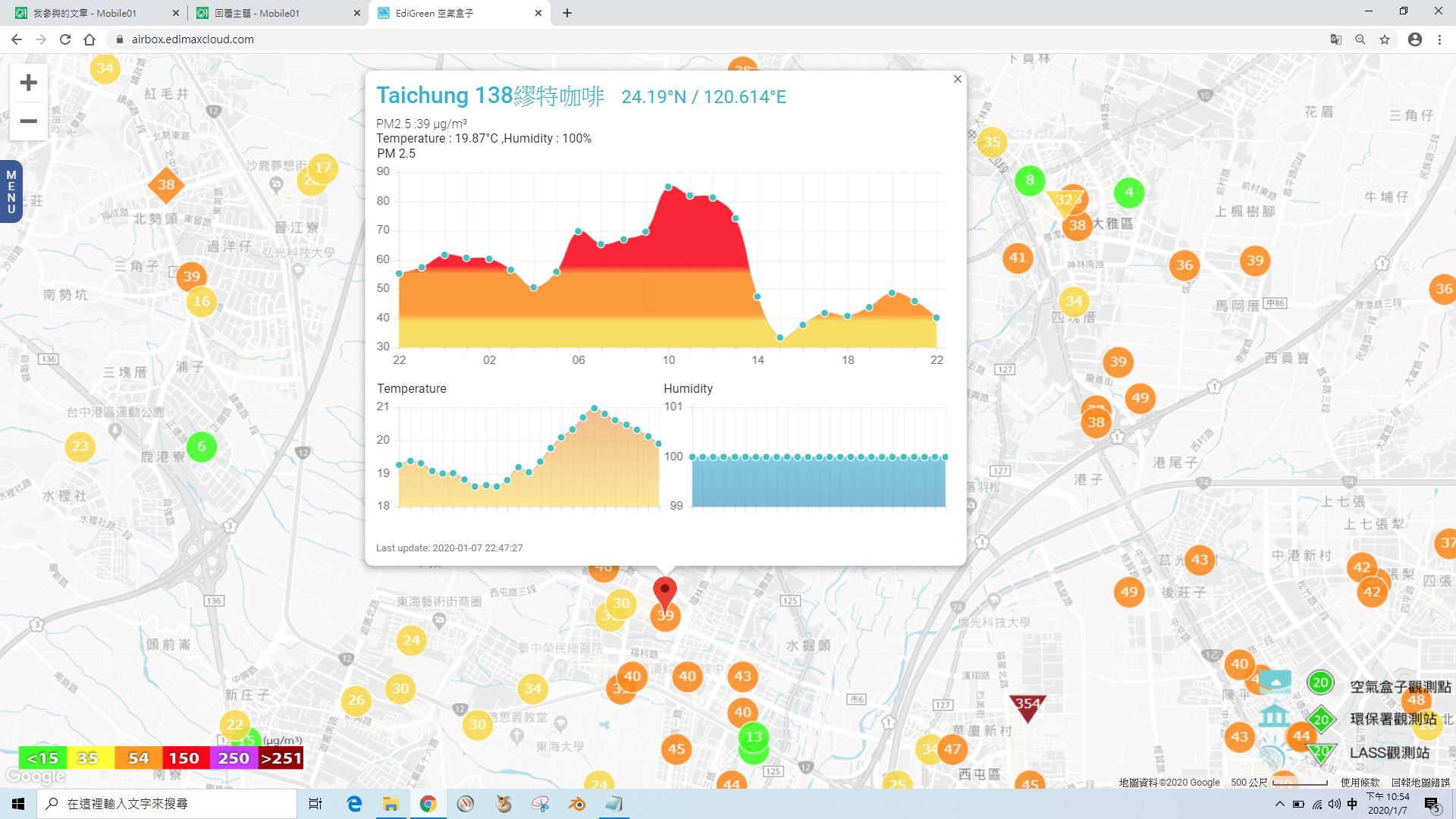Select the orange diamond 38 station marker

coord(166,184)
